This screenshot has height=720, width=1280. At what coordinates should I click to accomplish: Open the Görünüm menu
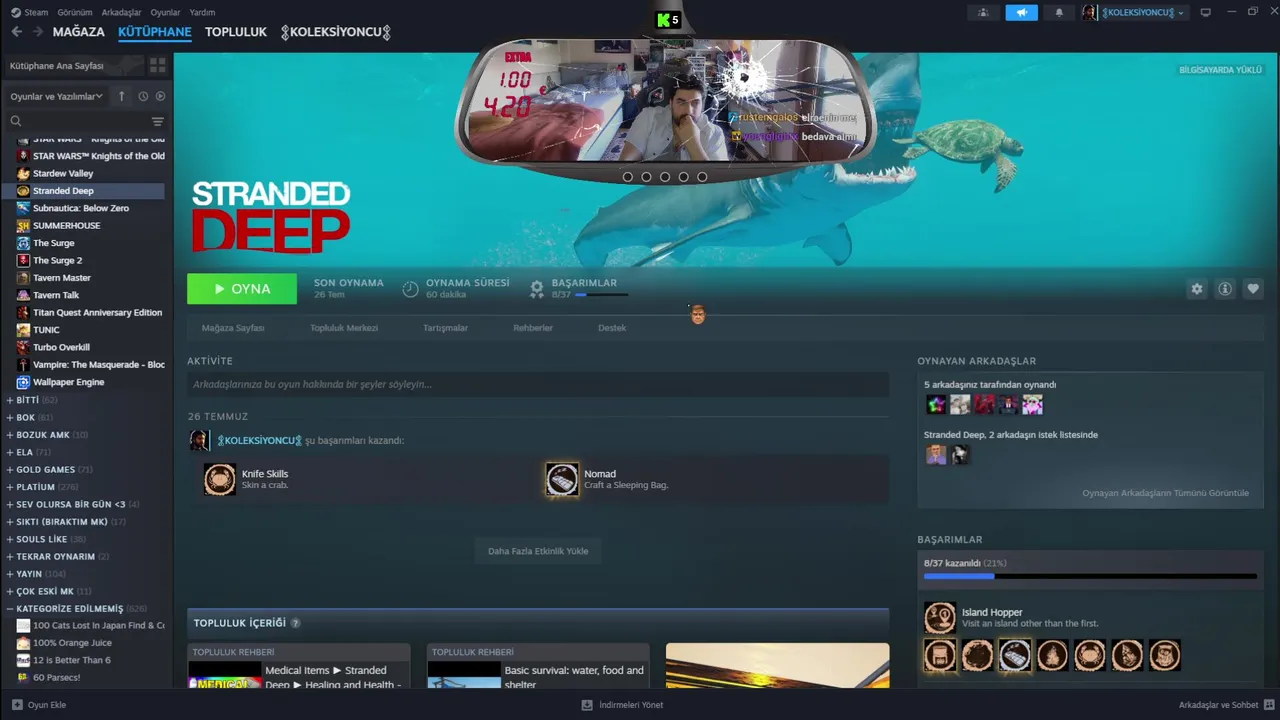[74, 13]
